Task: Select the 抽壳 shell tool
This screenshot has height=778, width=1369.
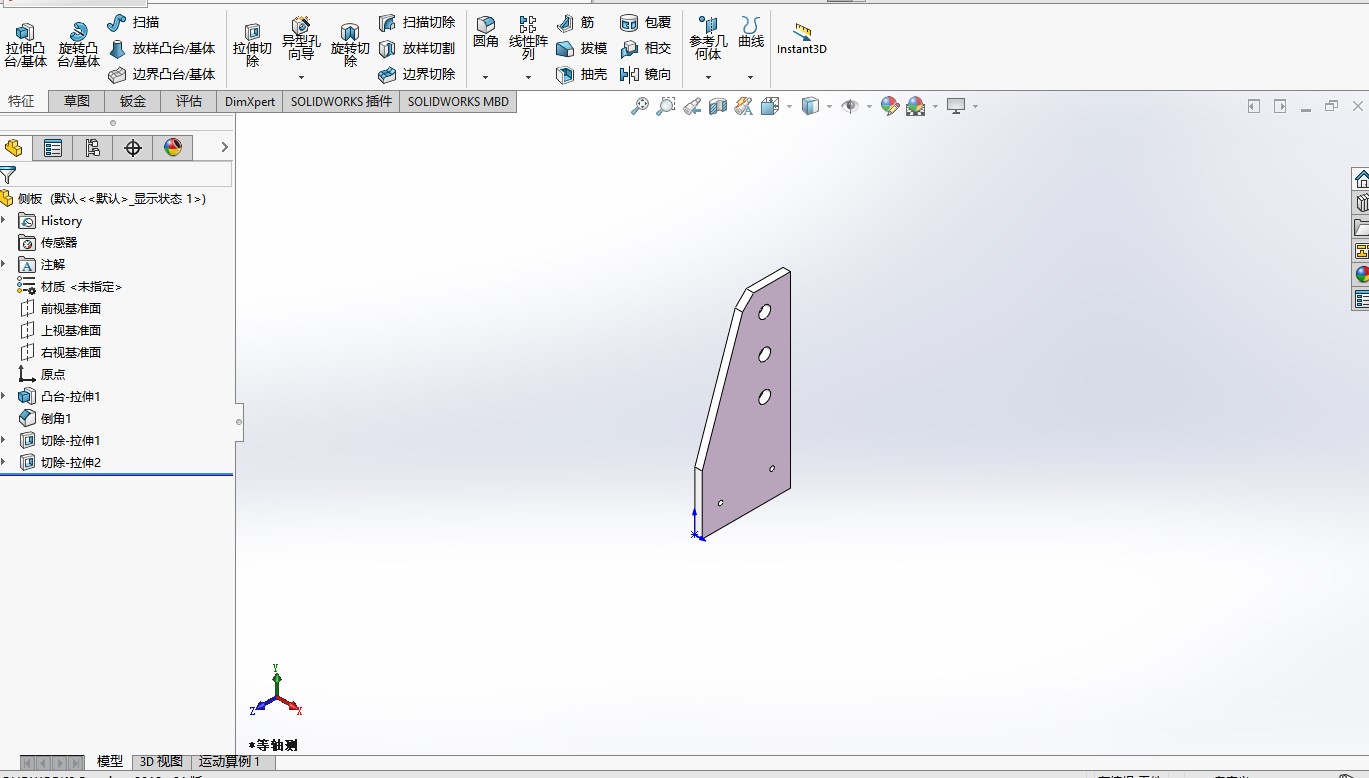Action: (581, 74)
